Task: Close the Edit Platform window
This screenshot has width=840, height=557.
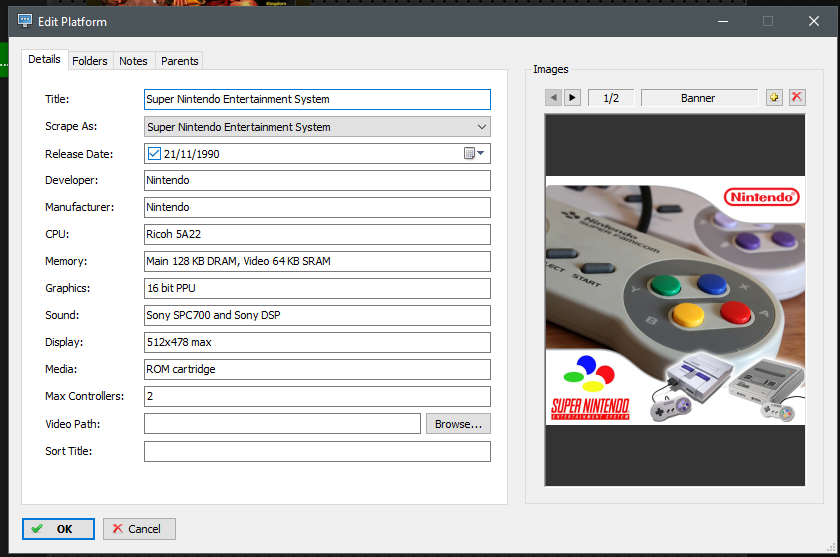Action: tap(814, 21)
